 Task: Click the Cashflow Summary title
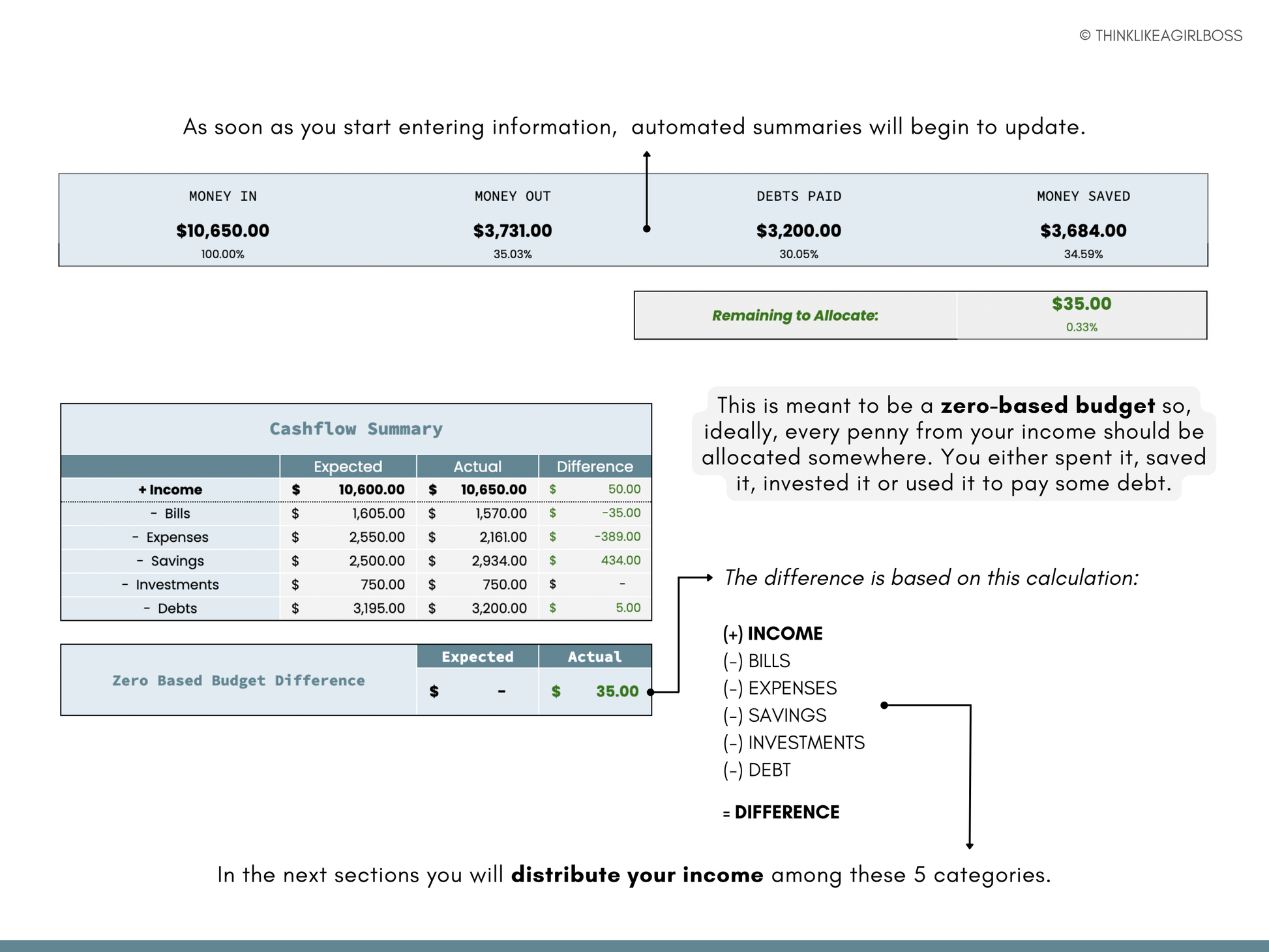point(356,428)
